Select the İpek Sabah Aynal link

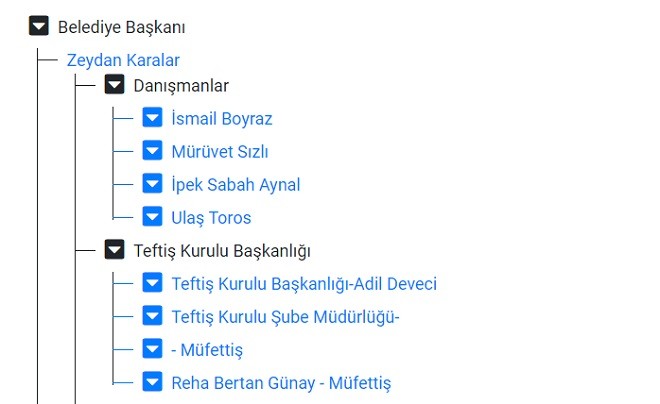(x=236, y=185)
